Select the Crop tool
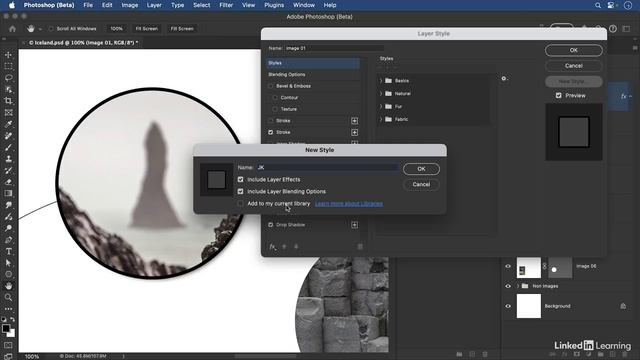Image resolution: width=640 pixels, height=360 pixels. pos(8,101)
